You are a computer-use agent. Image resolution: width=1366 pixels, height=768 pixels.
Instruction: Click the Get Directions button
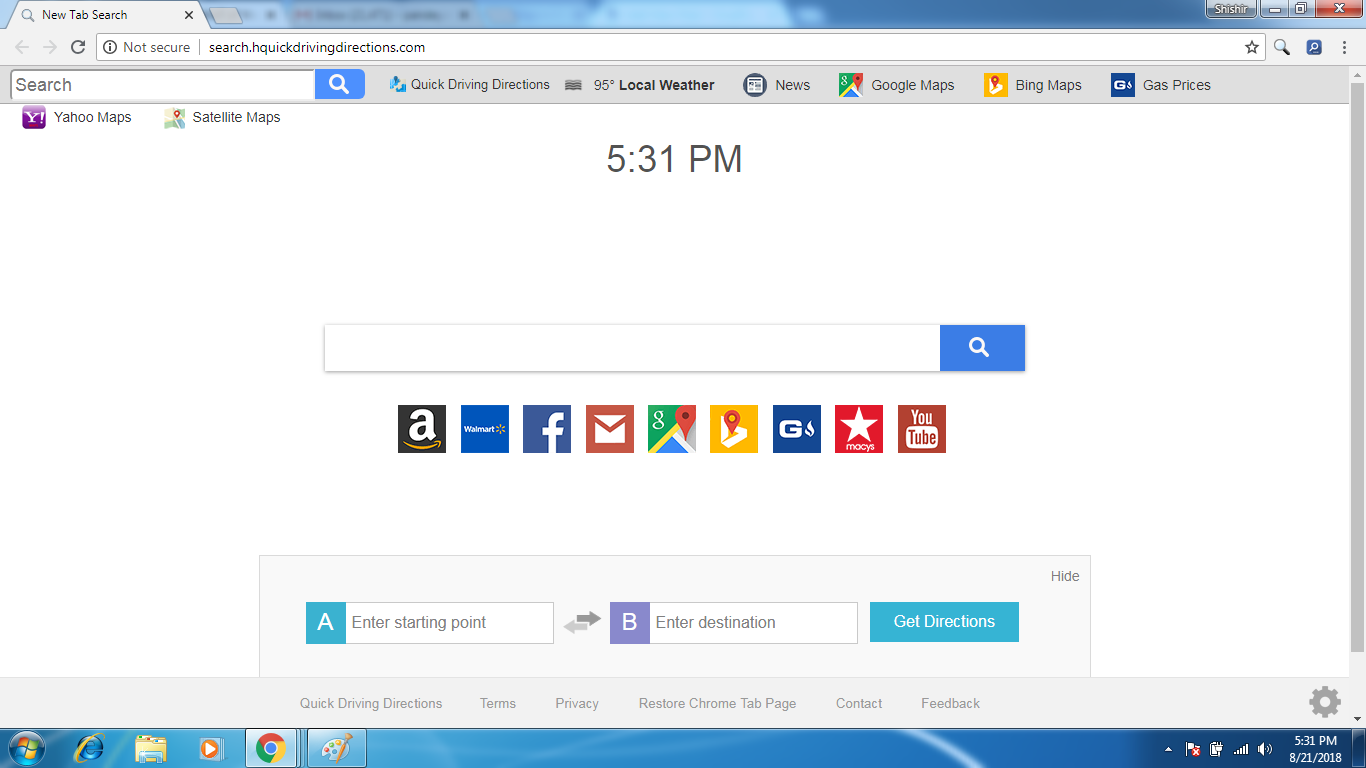click(943, 622)
